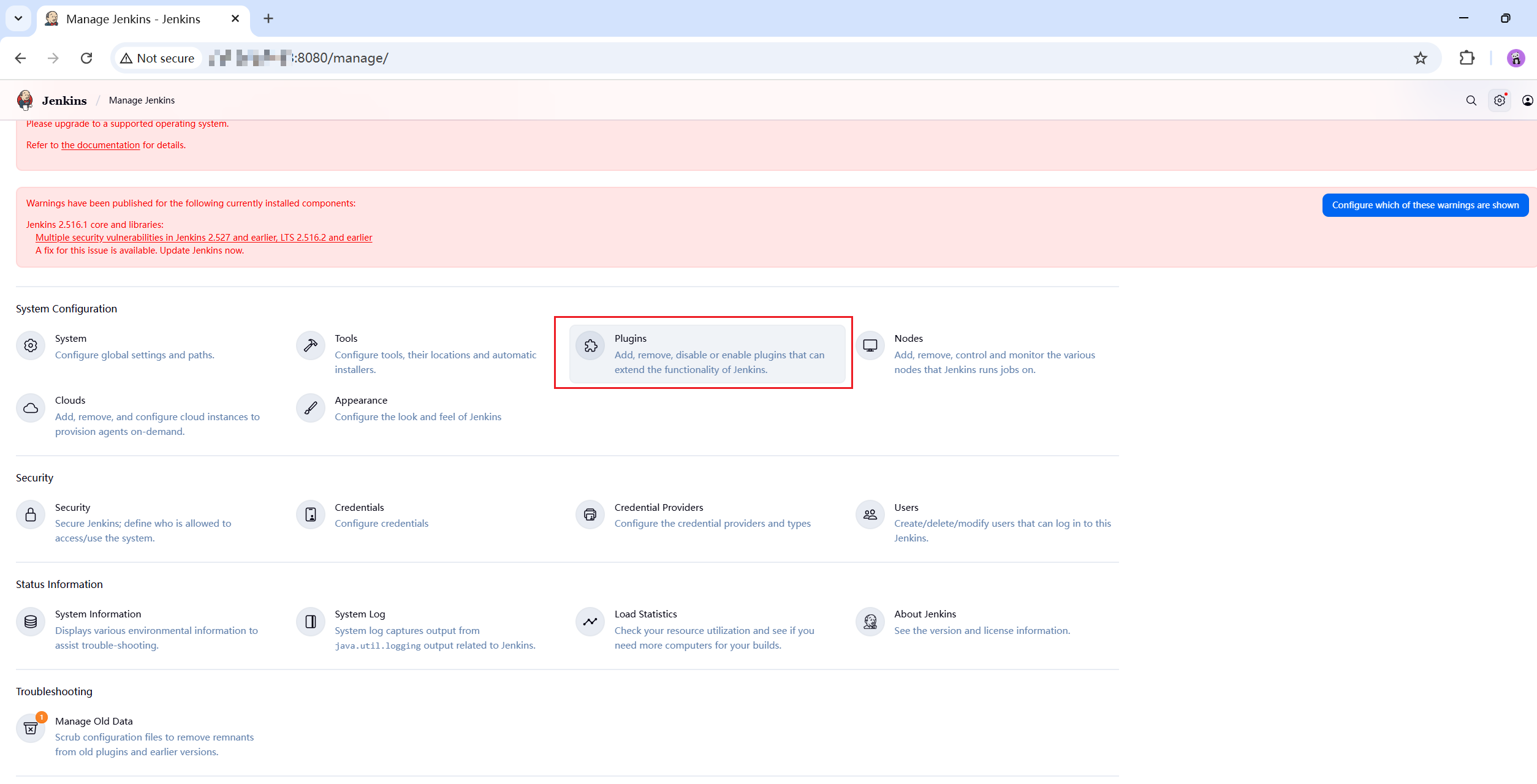Screen dimensions: 1537x784
Task: Click the browser address bar
Action: tap(735, 58)
